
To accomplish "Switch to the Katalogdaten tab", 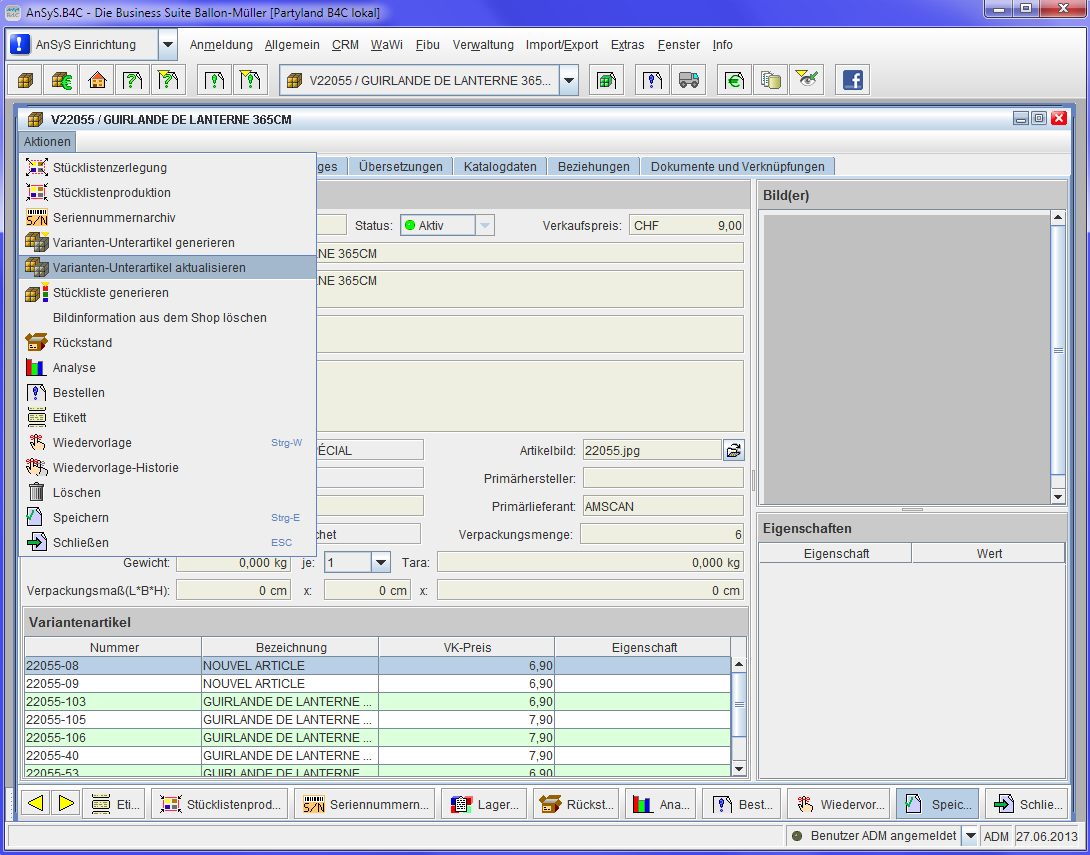I will coord(500,167).
